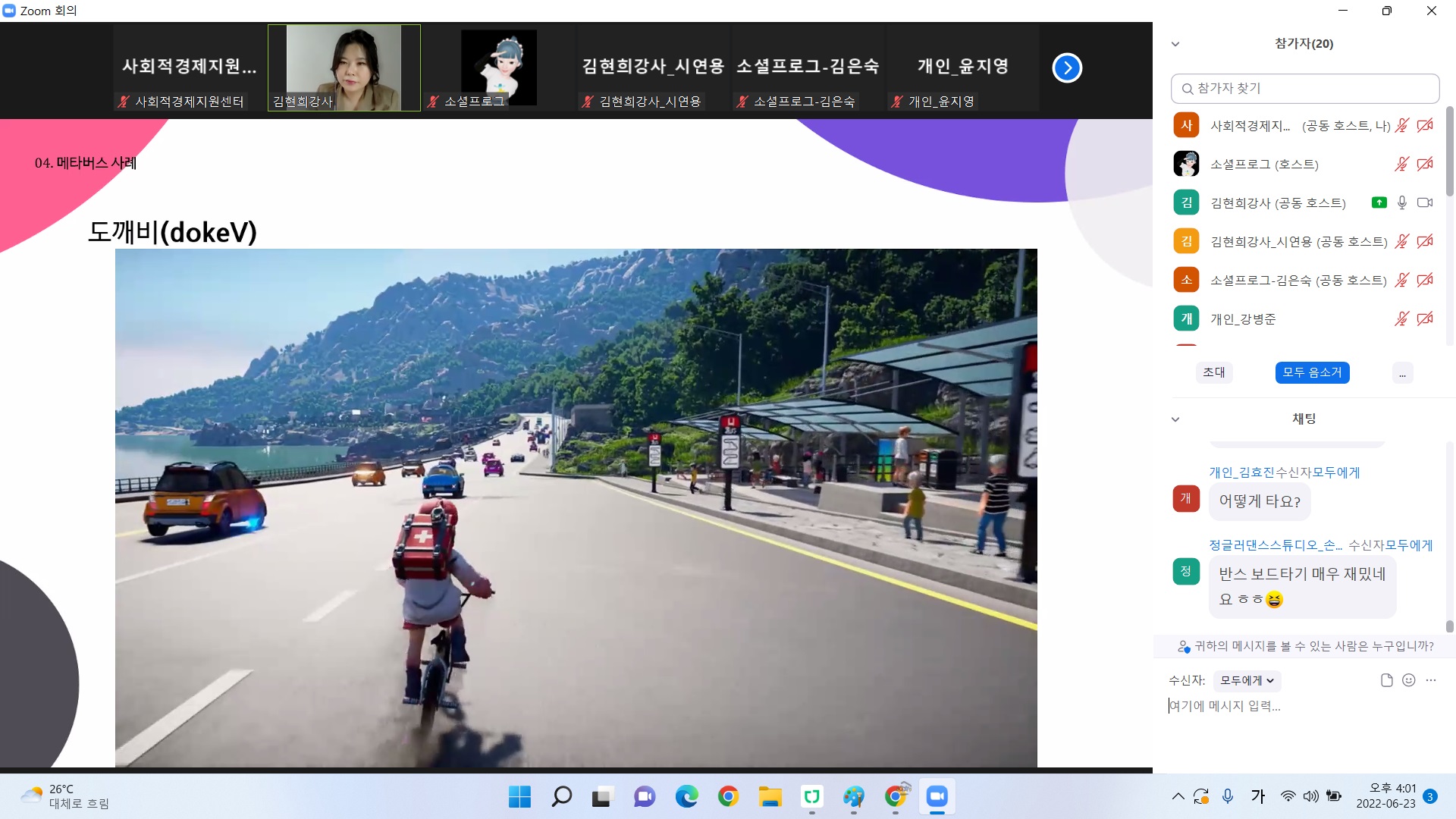Click the 초대 invite button
This screenshot has height=819, width=1456.
pyautogui.click(x=1214, y=372)
